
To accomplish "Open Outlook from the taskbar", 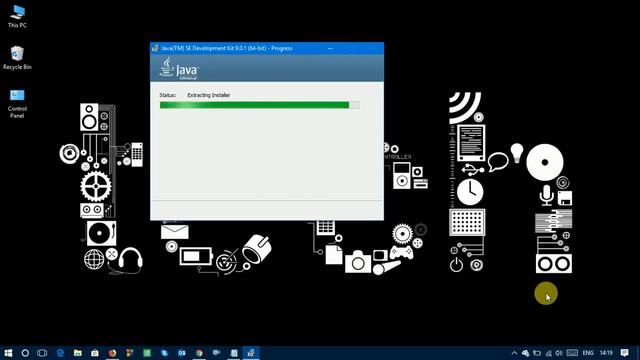I will click(182, 353).
